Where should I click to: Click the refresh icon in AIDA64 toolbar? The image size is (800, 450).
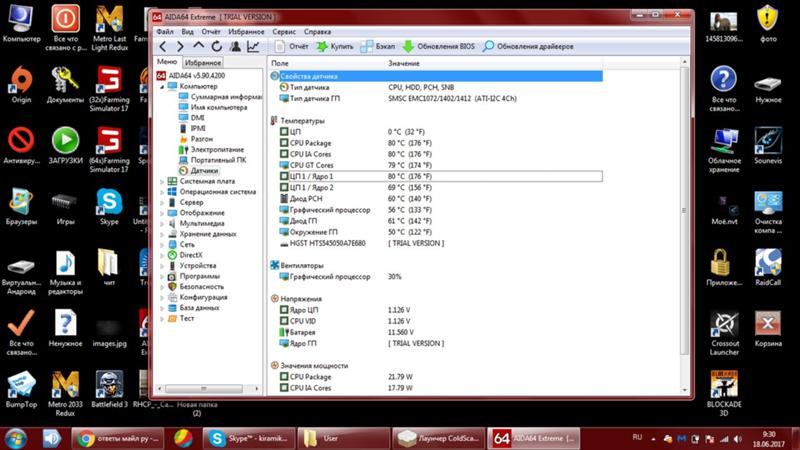[217, 46]
